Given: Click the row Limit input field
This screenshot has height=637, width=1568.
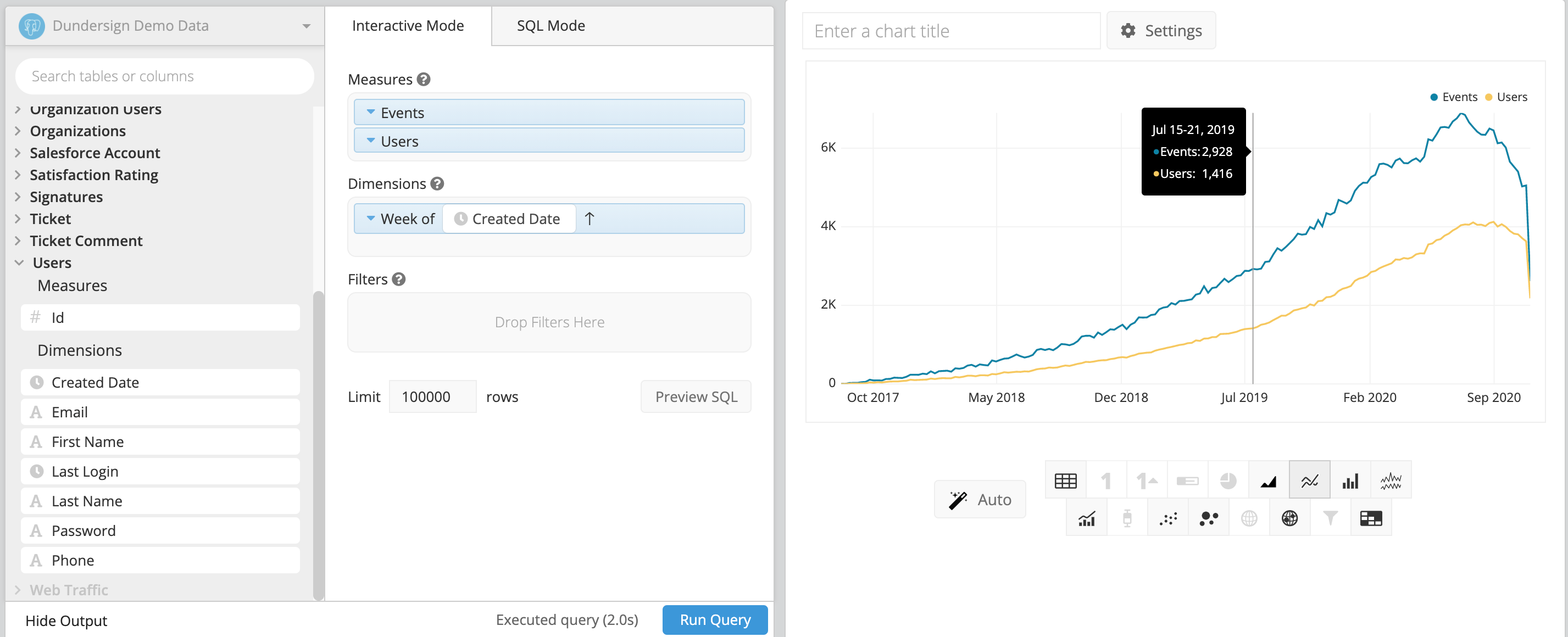Looking at the screenshot, I should [432, 396].
